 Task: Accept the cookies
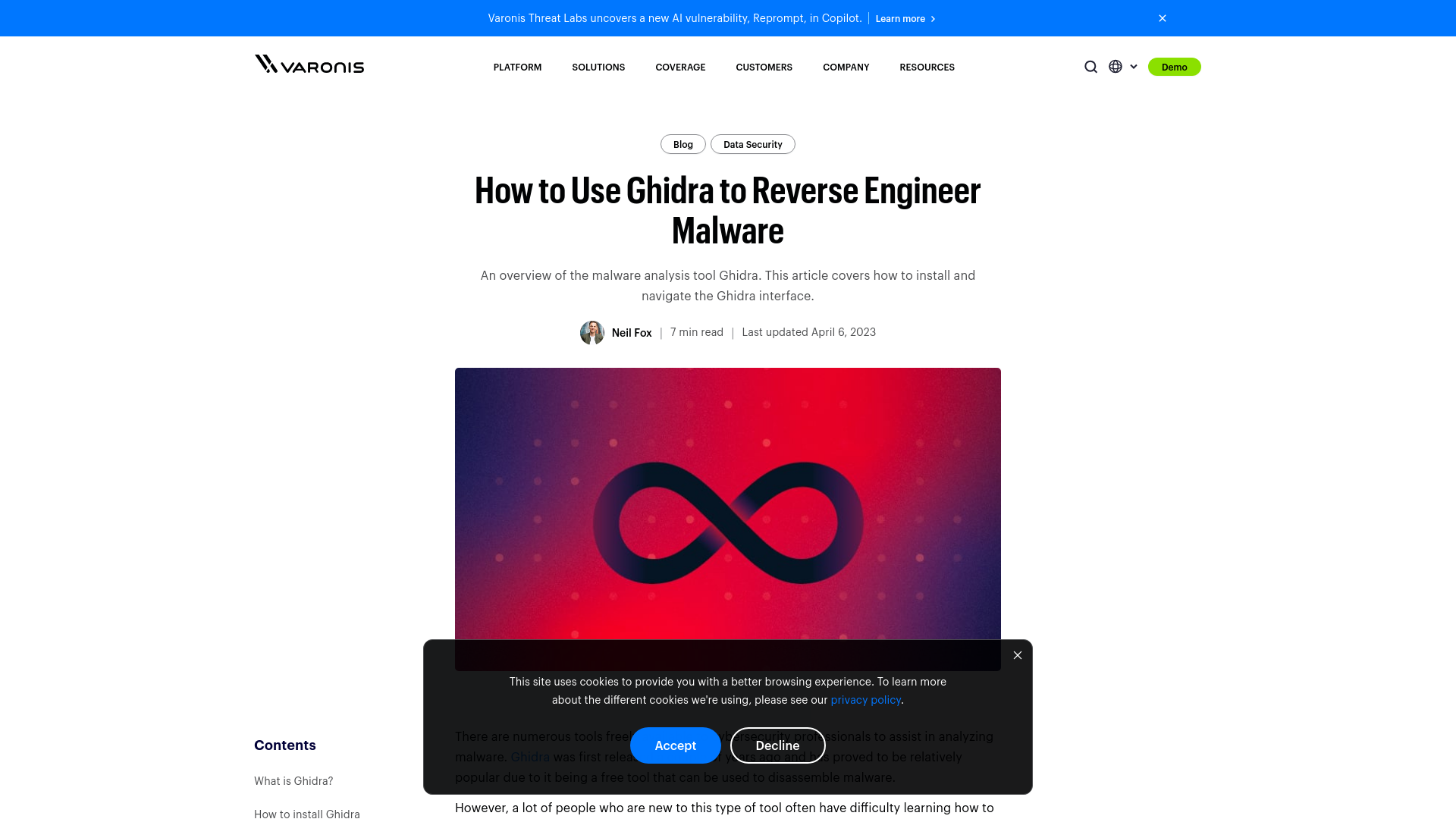pyautogui.click(x=675, y=745)
